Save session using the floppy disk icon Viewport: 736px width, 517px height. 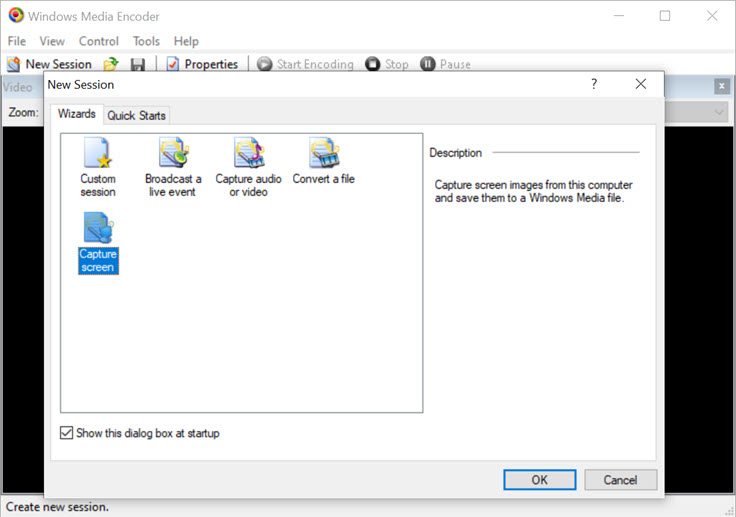[138, 64]
